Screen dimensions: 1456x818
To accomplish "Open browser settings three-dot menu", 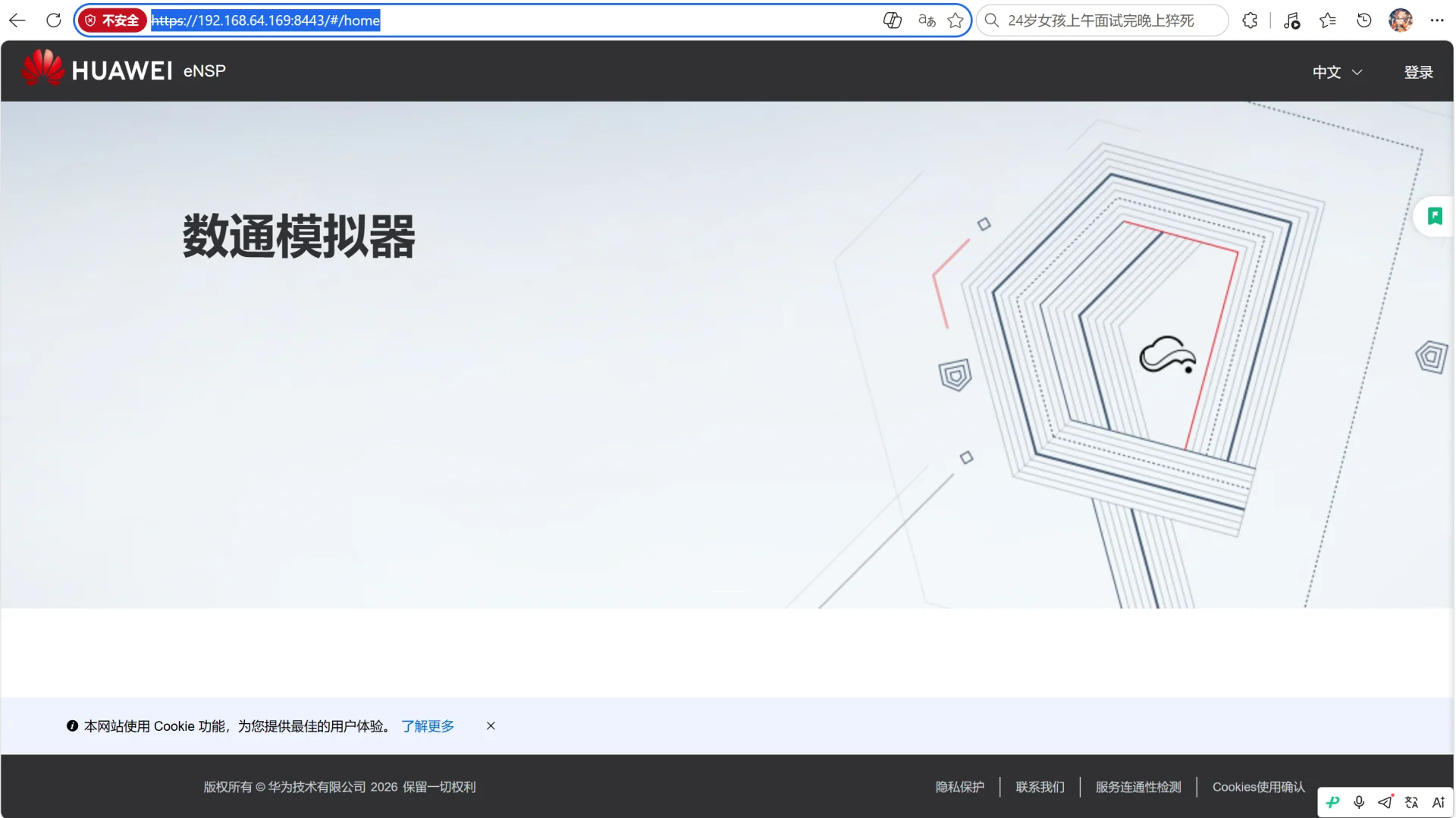I will click(x=1437, y=20).
